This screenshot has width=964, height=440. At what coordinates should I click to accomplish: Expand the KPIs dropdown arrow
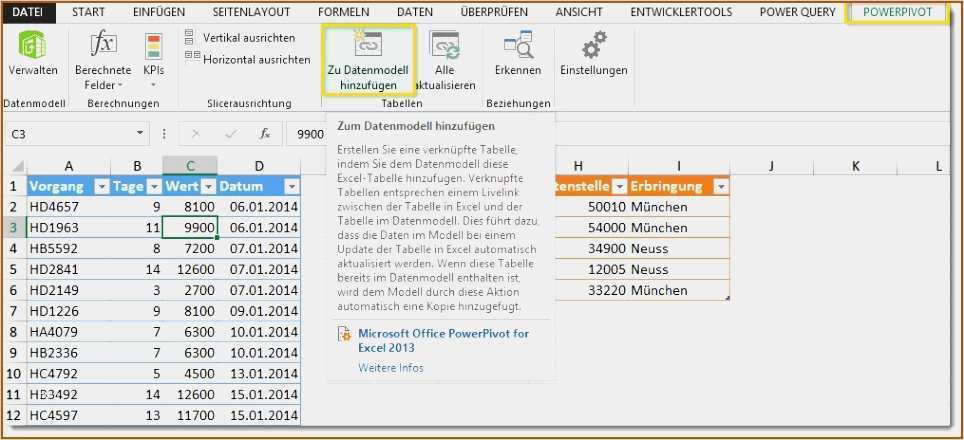point(153,85)
